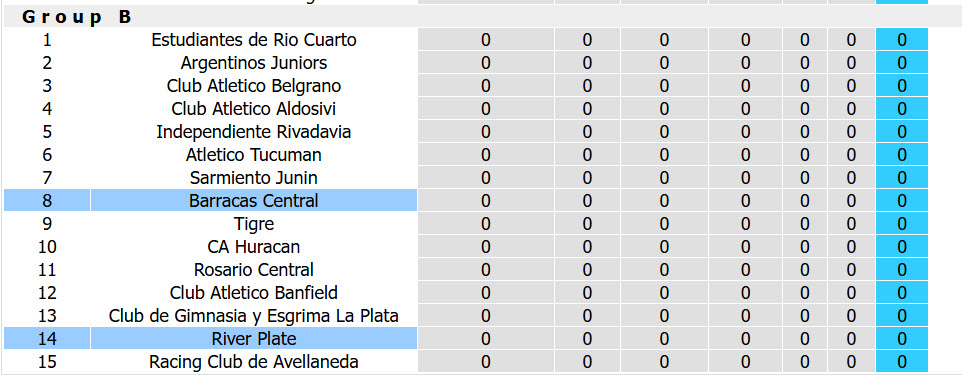
Task: Click CA Huracan team name
Action: tap(253, 247)
